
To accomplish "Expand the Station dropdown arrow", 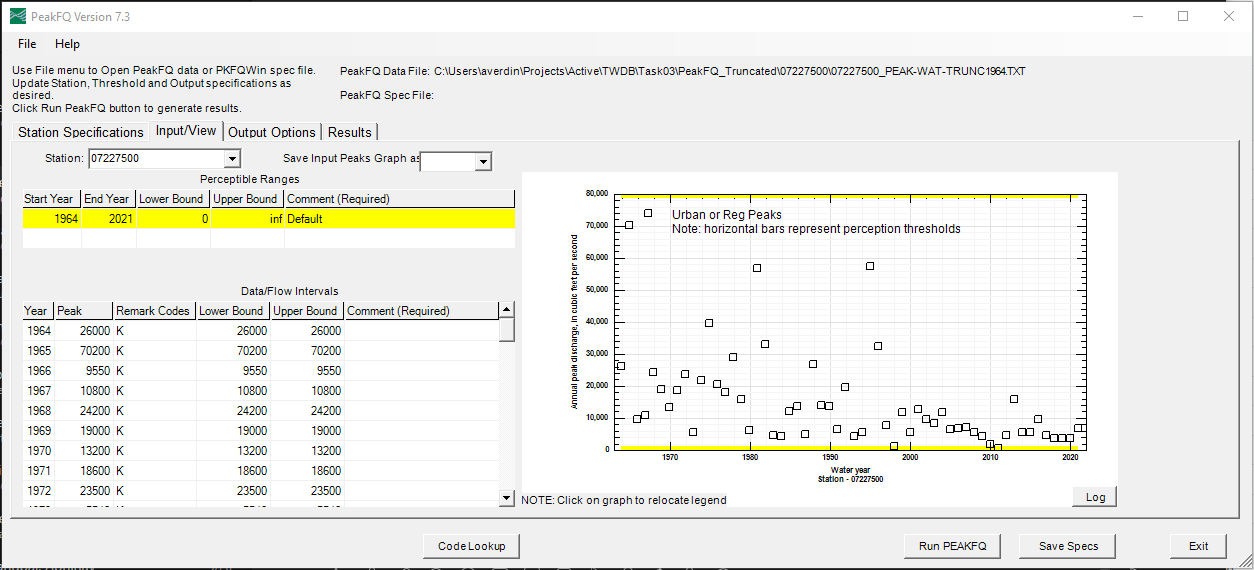I will coord(232,159).
